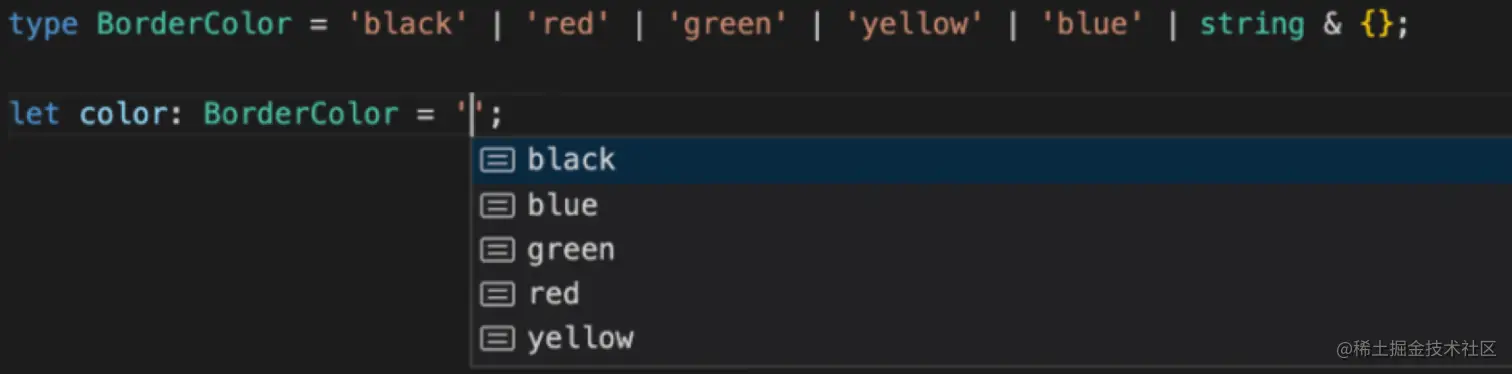Select the black autocomplete suggestion
The height and width of the screenshot is (374, 1512).
[x=991, y=160]
